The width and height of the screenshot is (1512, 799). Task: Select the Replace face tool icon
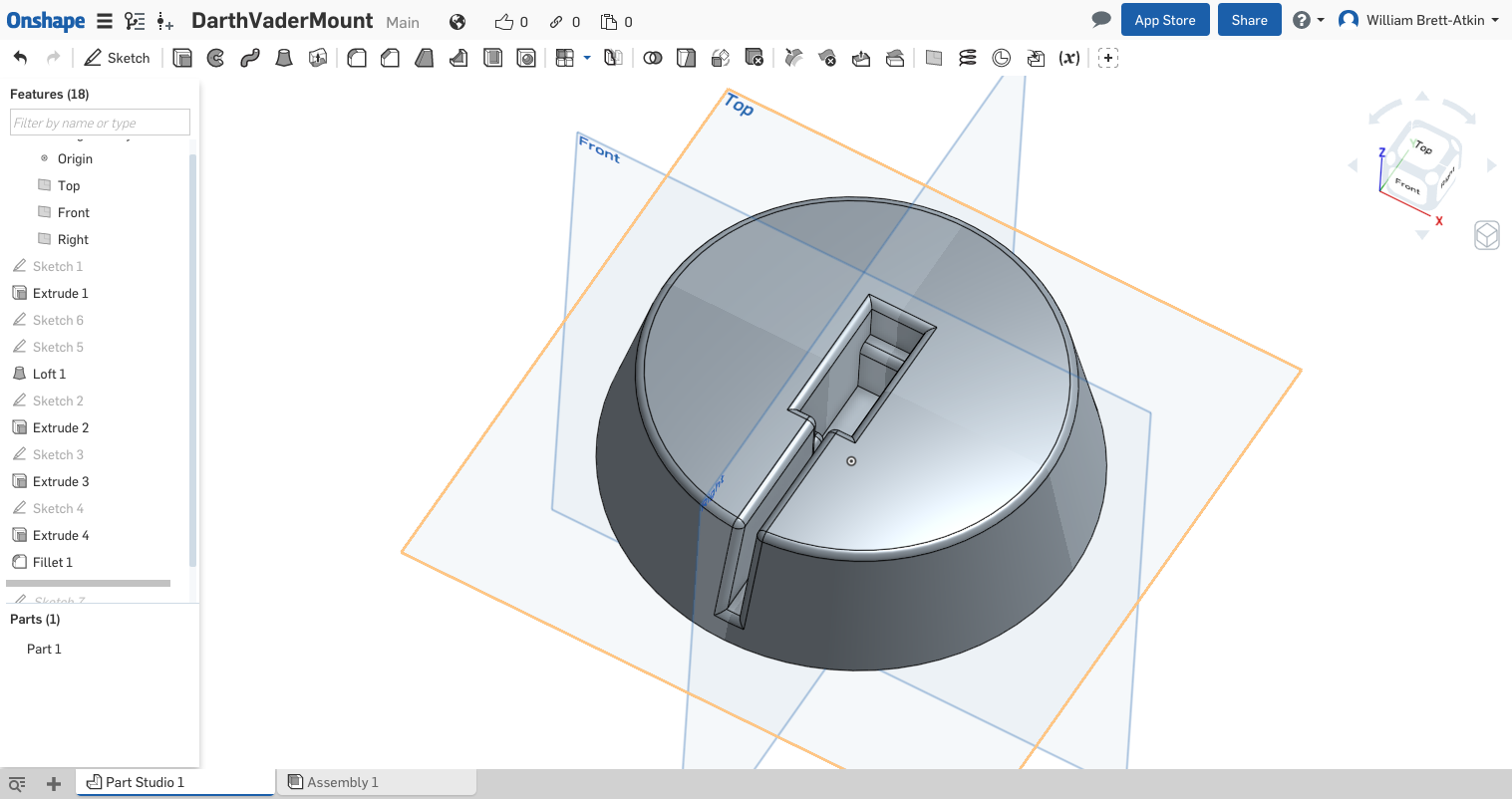pos(895,58)
